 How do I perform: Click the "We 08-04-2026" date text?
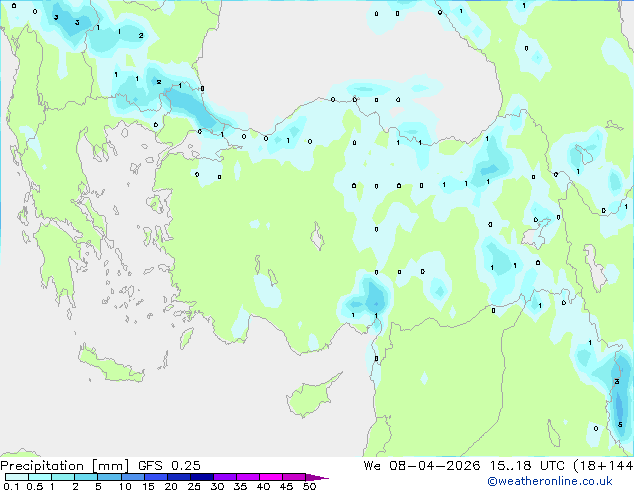pyautogui.click(x=422, y=466)
